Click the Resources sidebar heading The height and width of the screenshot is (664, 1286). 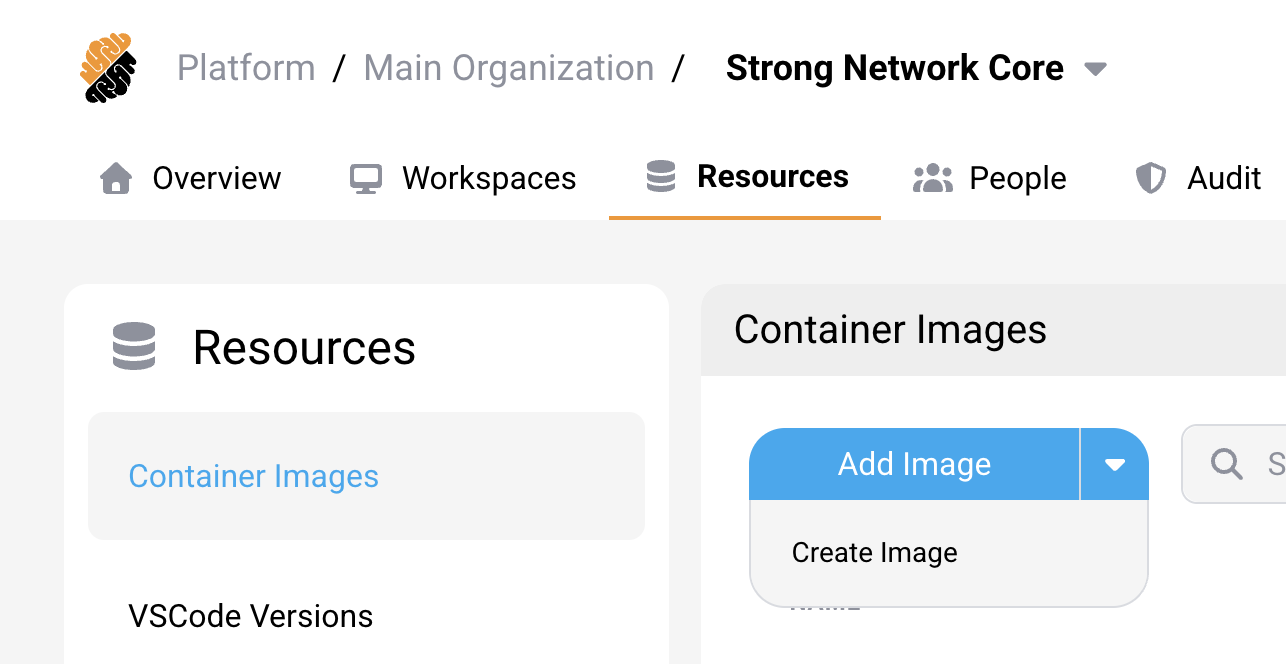pyautogui.click(x=304, y=348)
